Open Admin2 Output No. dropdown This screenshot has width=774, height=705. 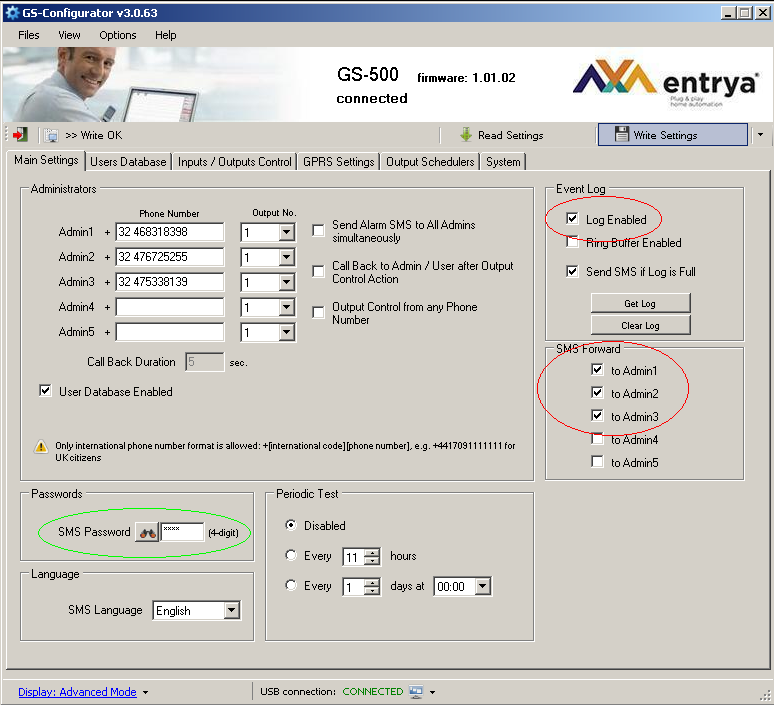286,257
